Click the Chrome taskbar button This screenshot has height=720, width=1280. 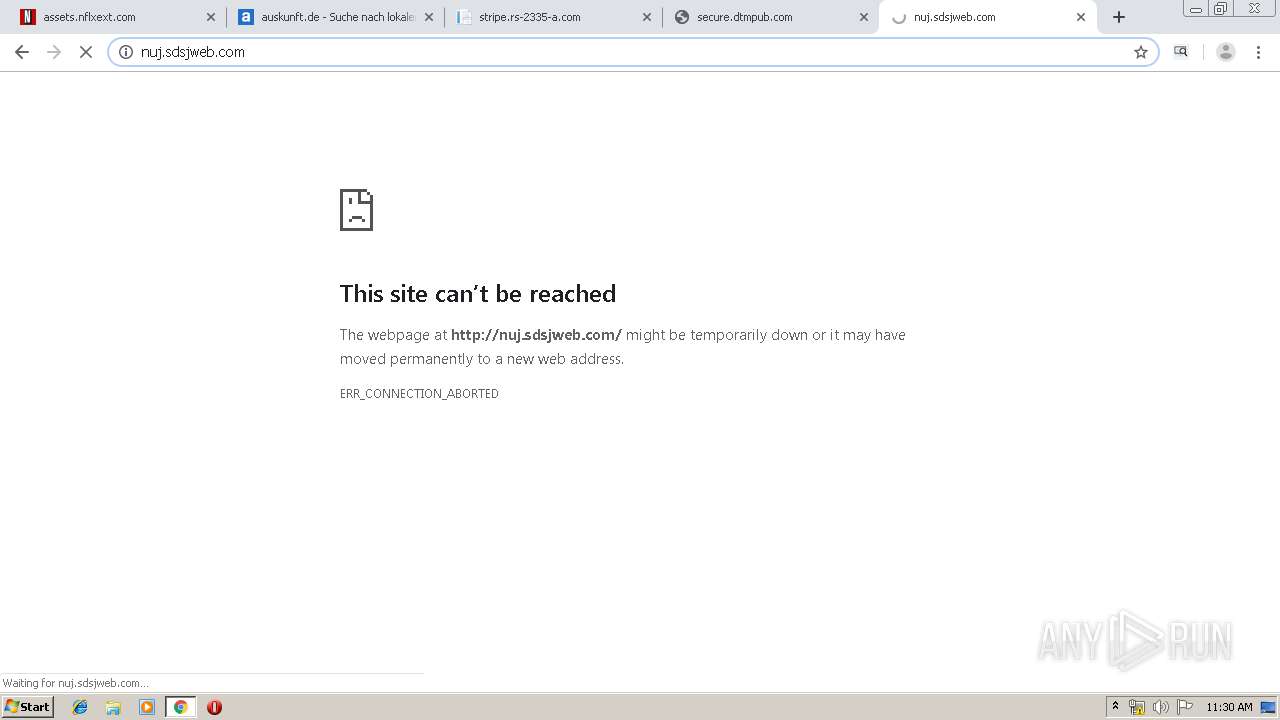[180, 707]
